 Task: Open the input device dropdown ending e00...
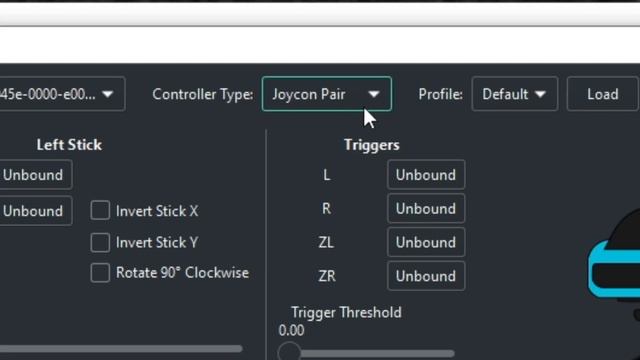click(x=61, y=94)
